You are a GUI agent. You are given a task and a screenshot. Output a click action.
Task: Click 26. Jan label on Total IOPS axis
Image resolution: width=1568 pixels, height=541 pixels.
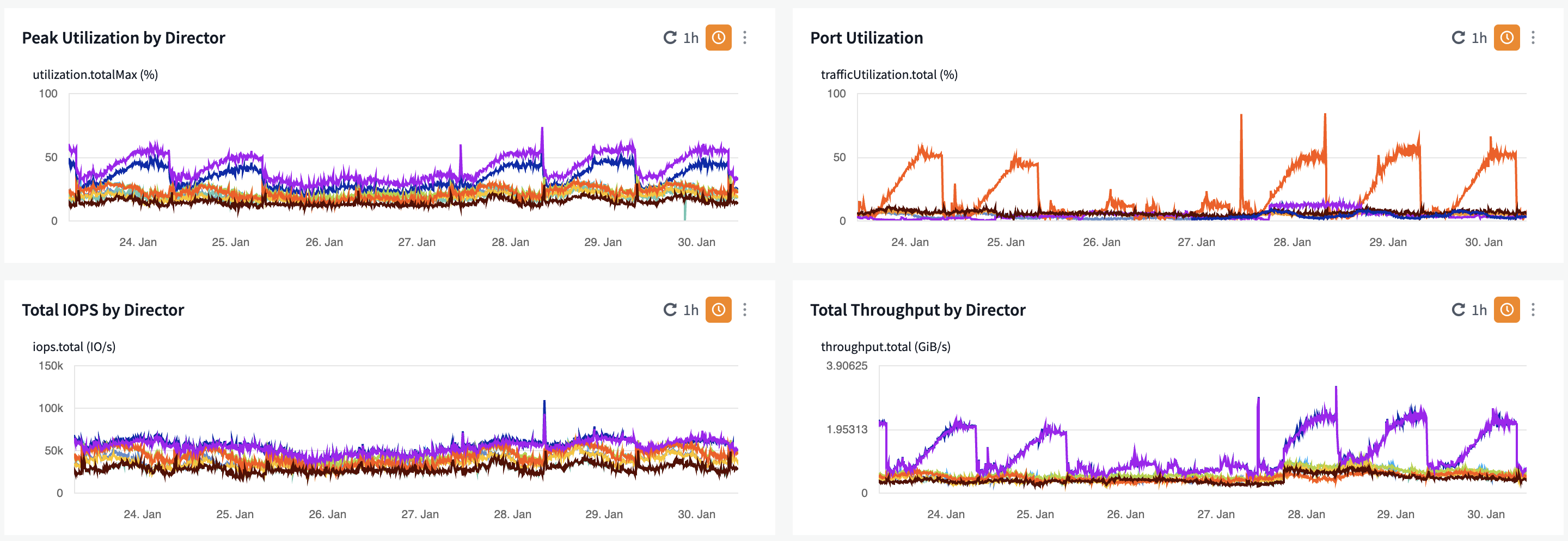click(327, 514)
